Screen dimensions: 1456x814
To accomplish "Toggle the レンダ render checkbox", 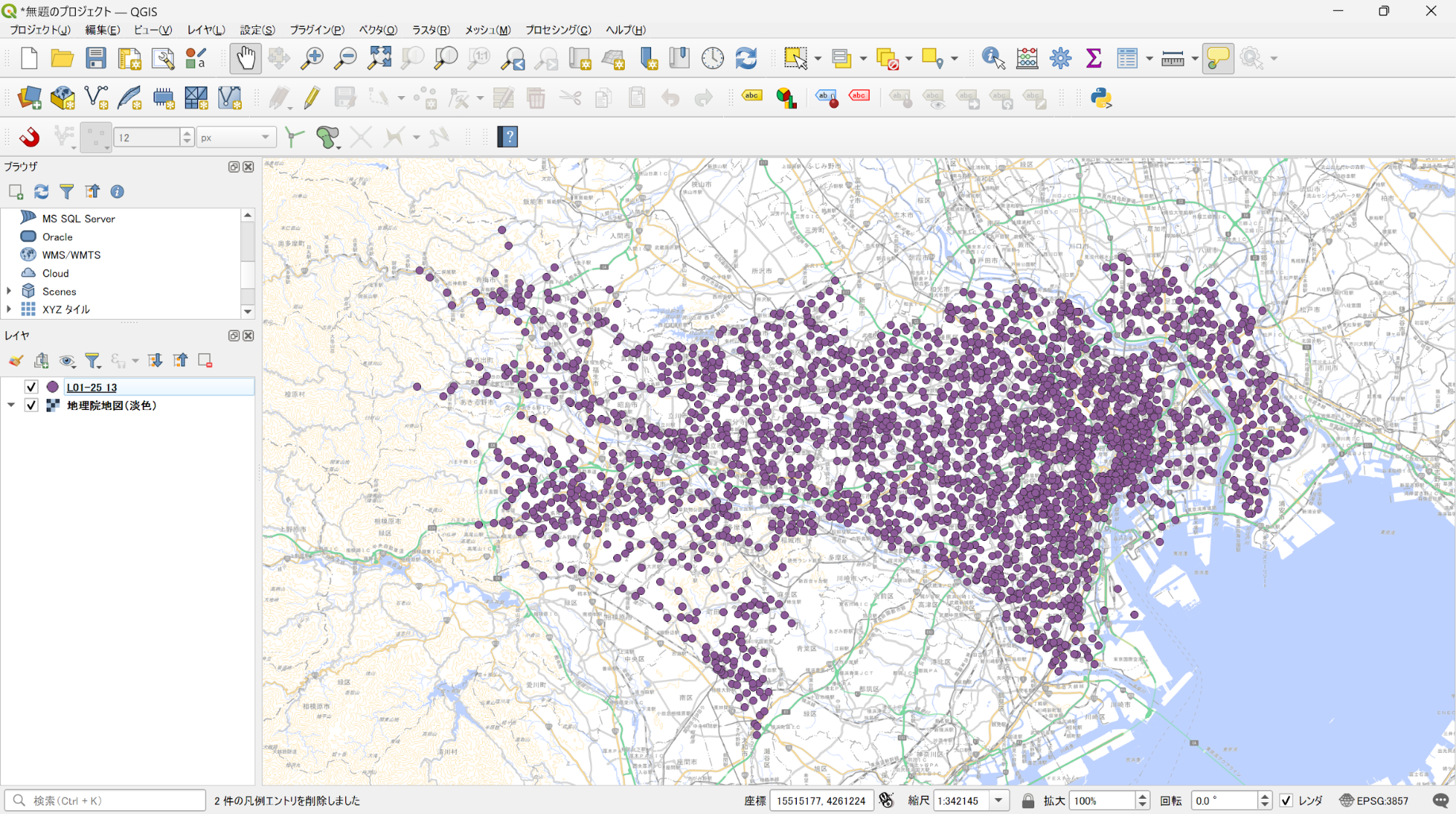I will [1286, 800].
